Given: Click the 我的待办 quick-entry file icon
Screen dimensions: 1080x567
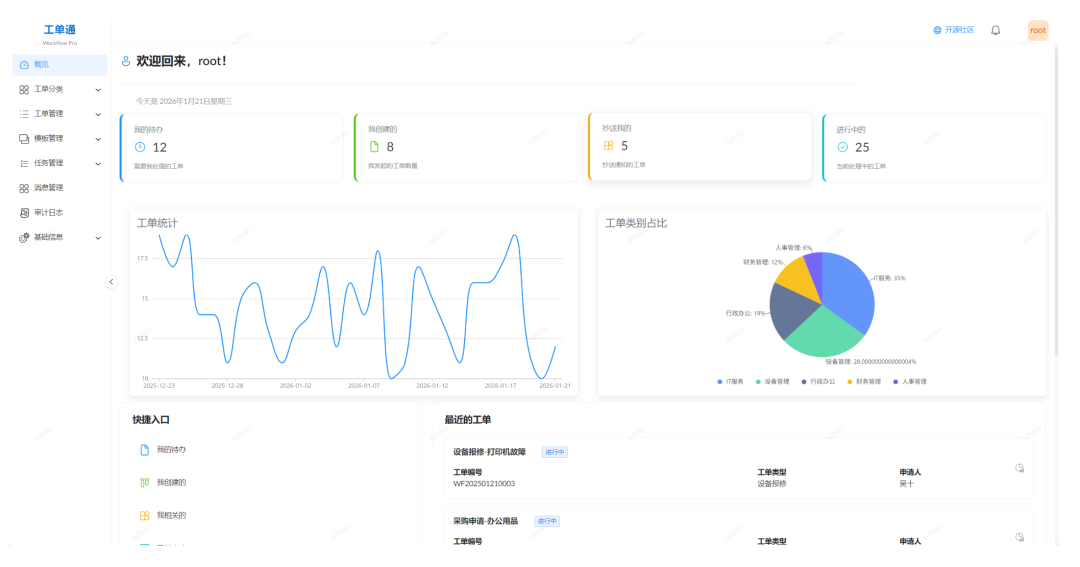Looking at the screenshot, I should (x=145, y=450).
